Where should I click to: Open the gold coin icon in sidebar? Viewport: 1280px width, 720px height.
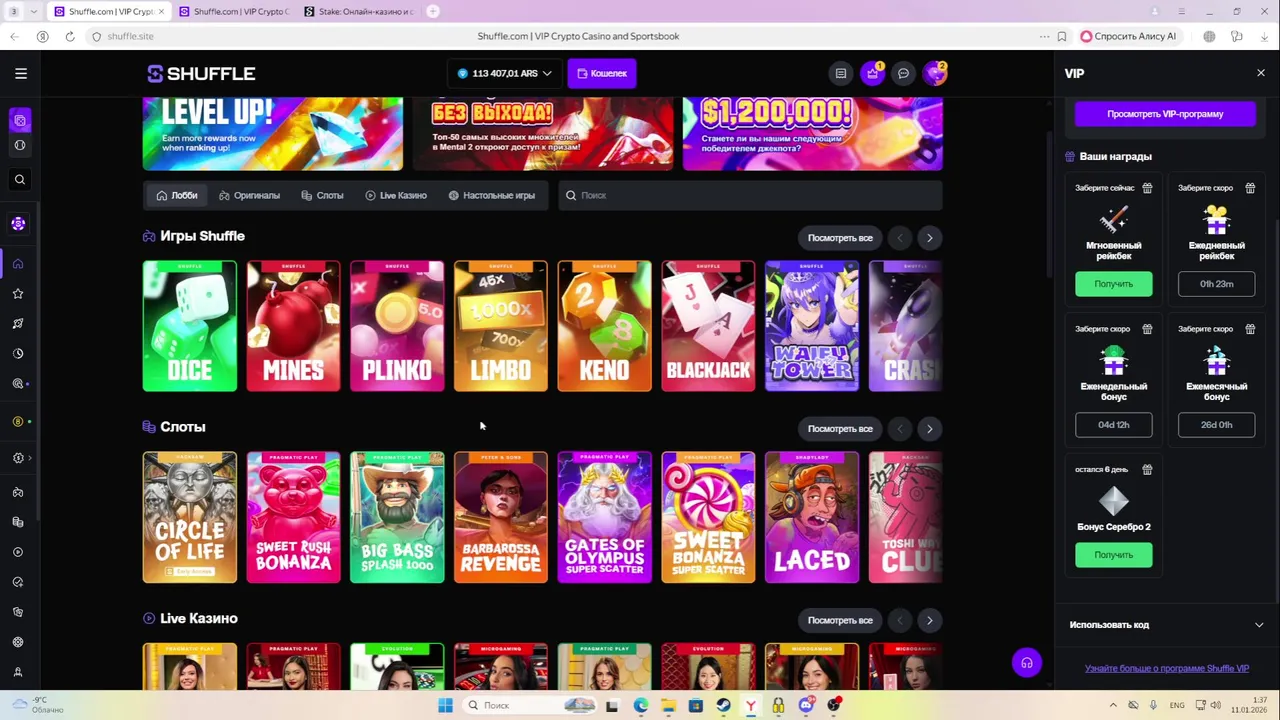[18, 422]
